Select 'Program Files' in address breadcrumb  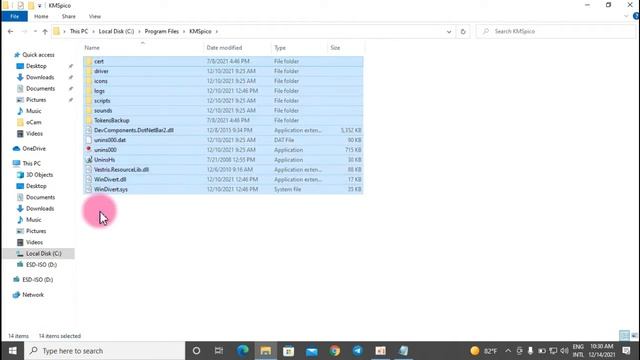(162, 31)
